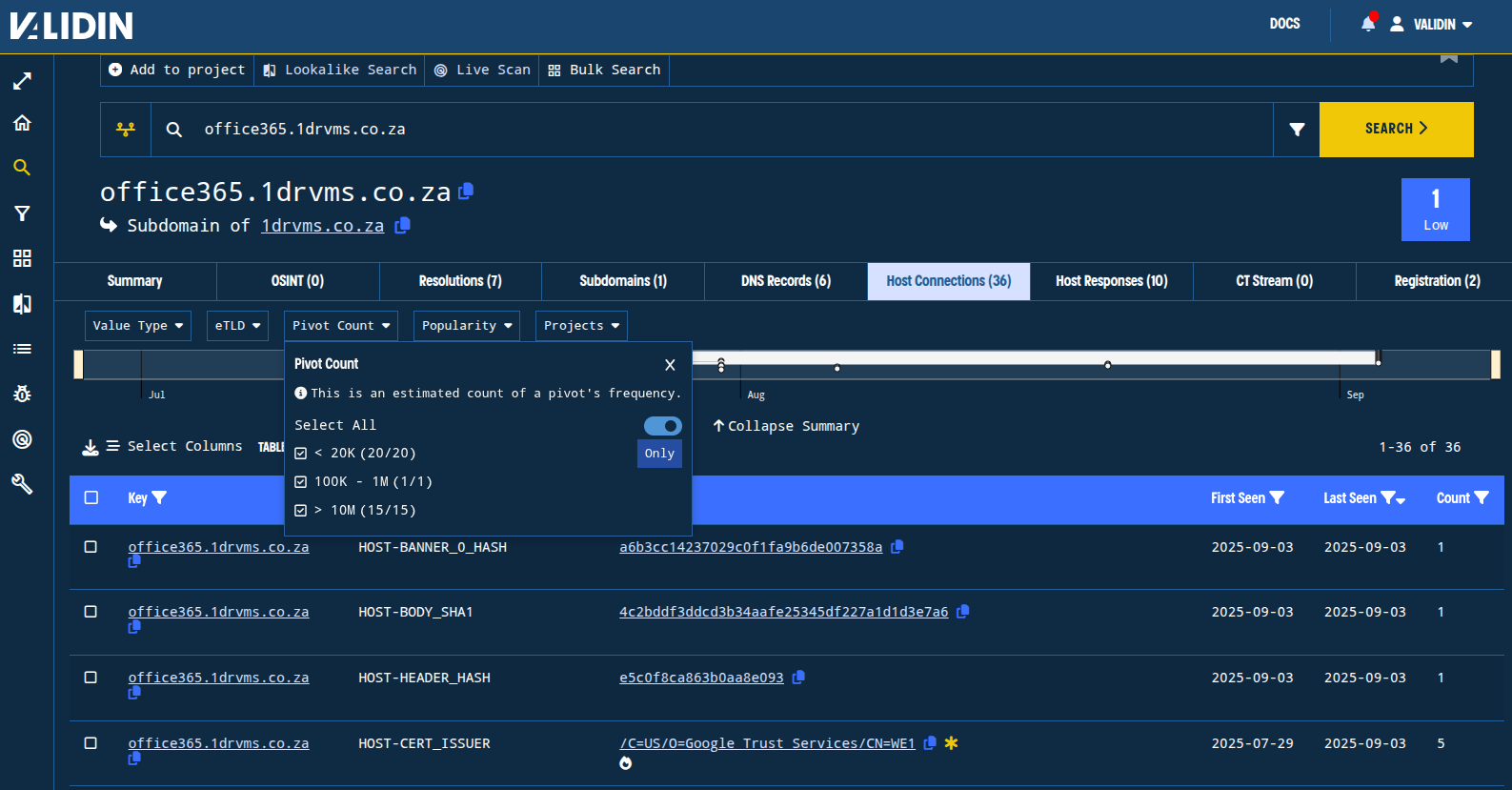Click the bookmark icon at top right

coord(1449,59)
